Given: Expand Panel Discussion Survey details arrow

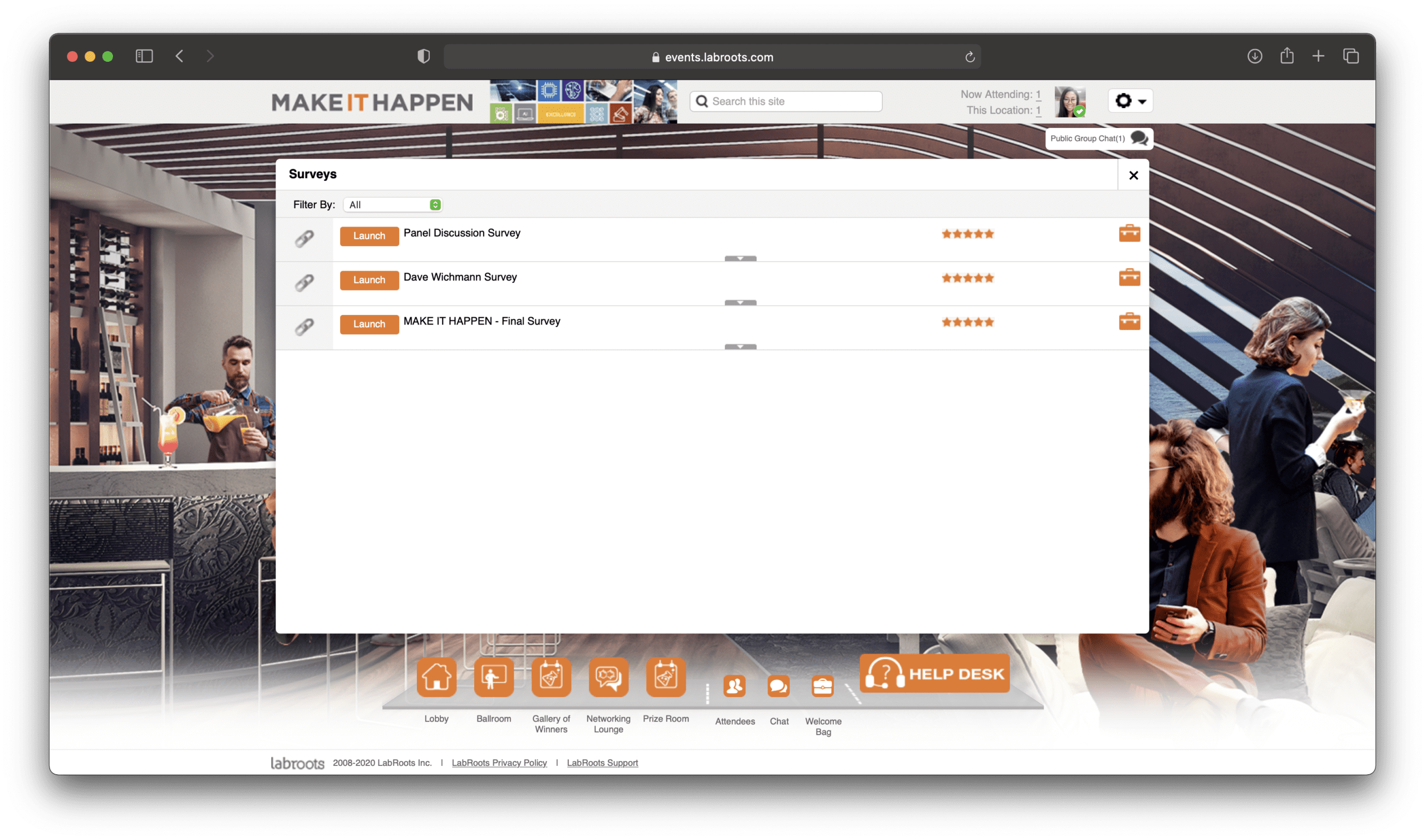Looking at the screenshot, I should point(740,259).
